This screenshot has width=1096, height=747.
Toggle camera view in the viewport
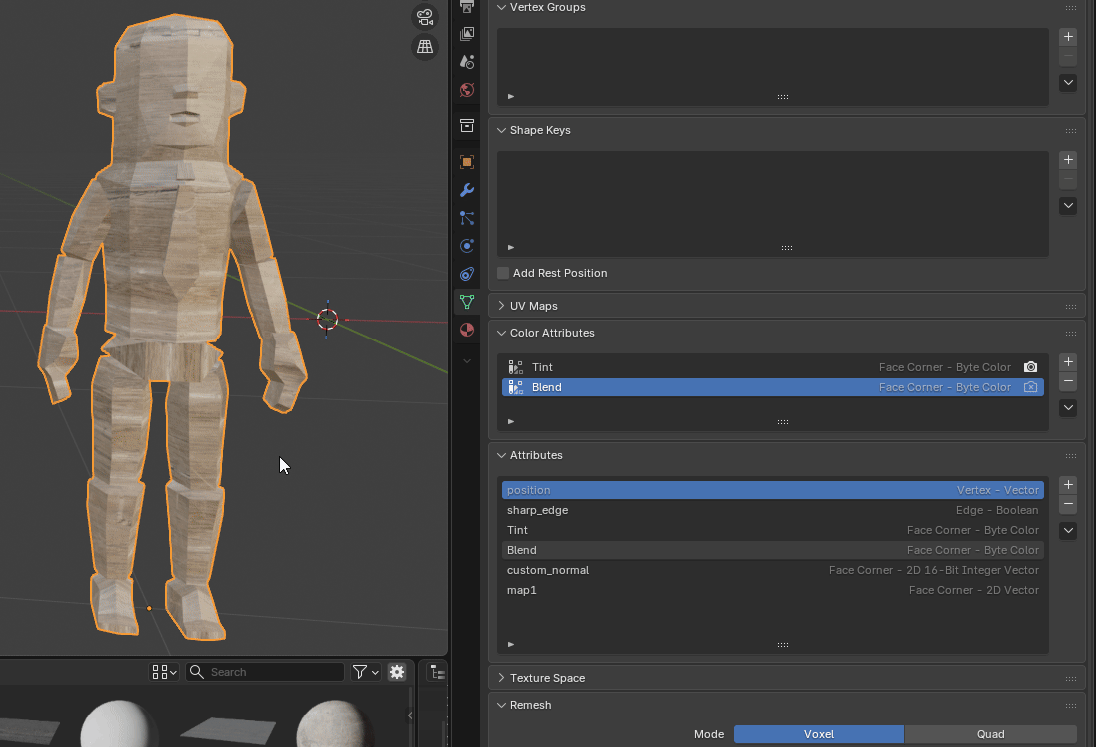point(425,17)
